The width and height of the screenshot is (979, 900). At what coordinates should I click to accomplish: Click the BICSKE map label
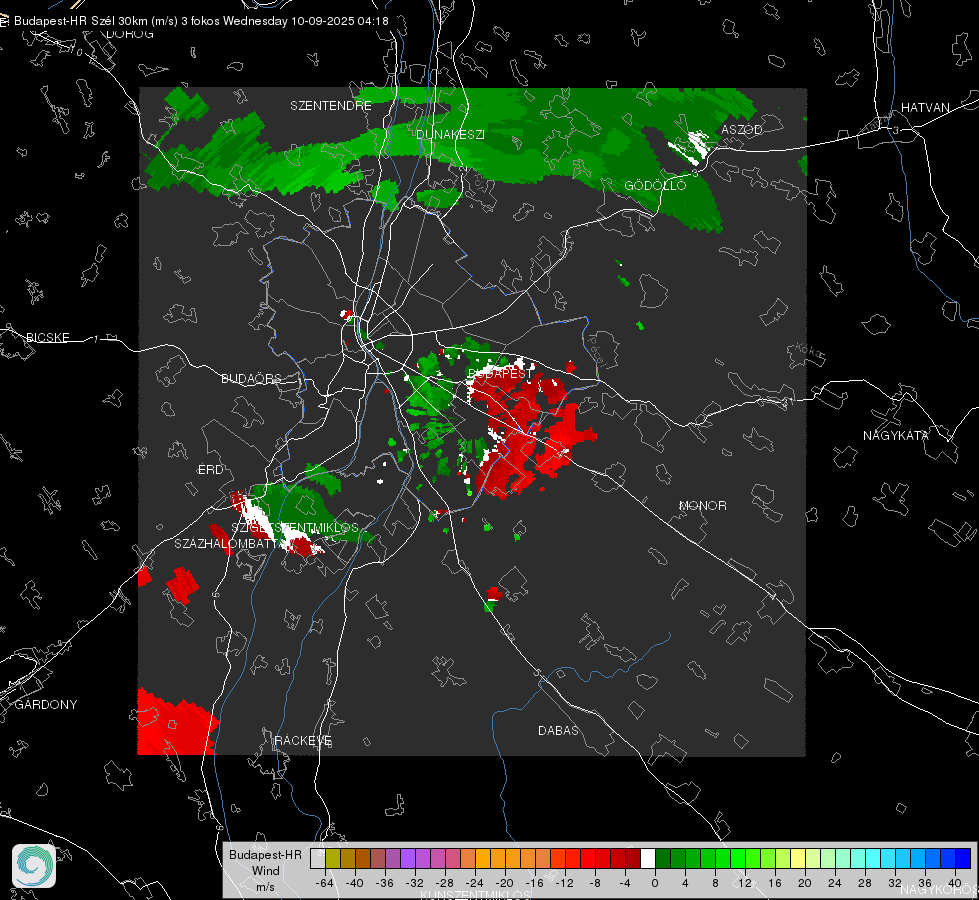tap(48, 337)
